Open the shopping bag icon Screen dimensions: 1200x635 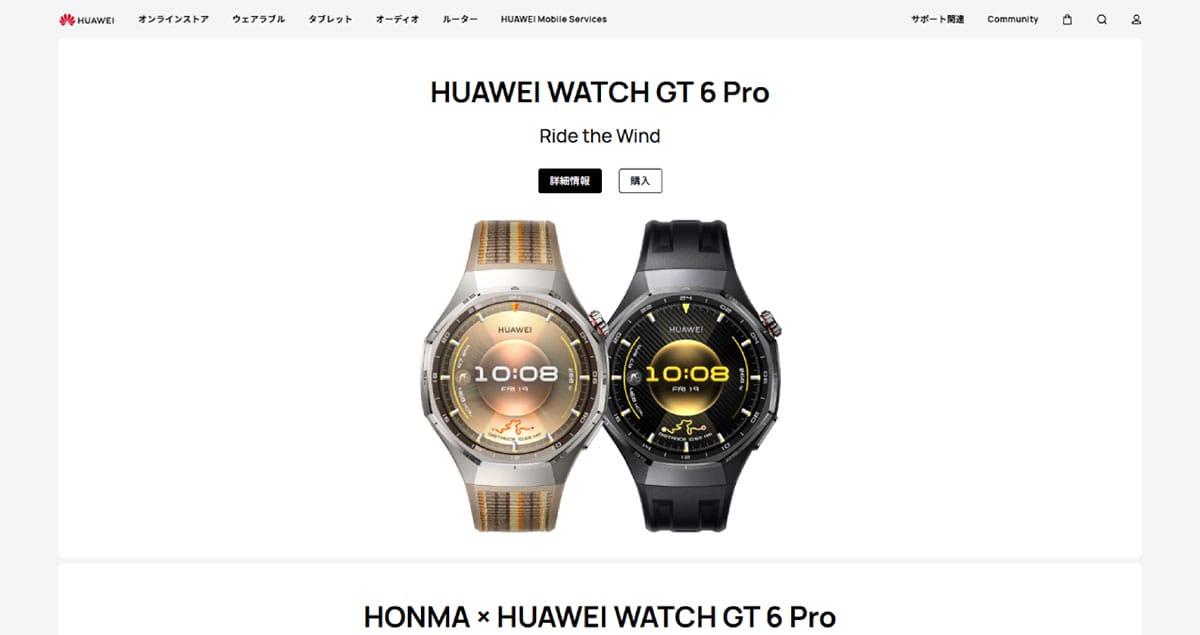pyautogui.click(x=1067, y=19)
